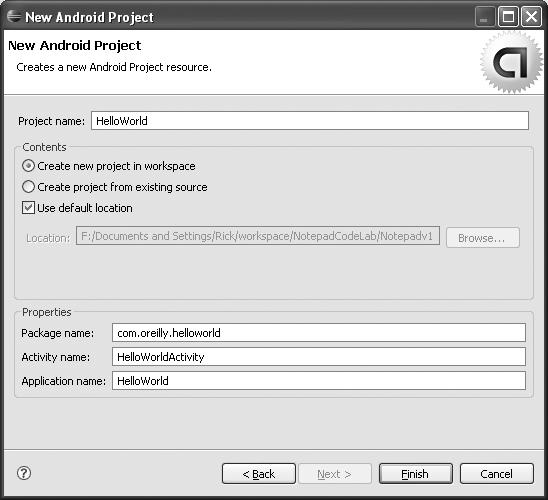Image resolution: width=548 pixels, height=500 pixels.
Task: Click the New Android Project title bar
Action: pos(245,17)
